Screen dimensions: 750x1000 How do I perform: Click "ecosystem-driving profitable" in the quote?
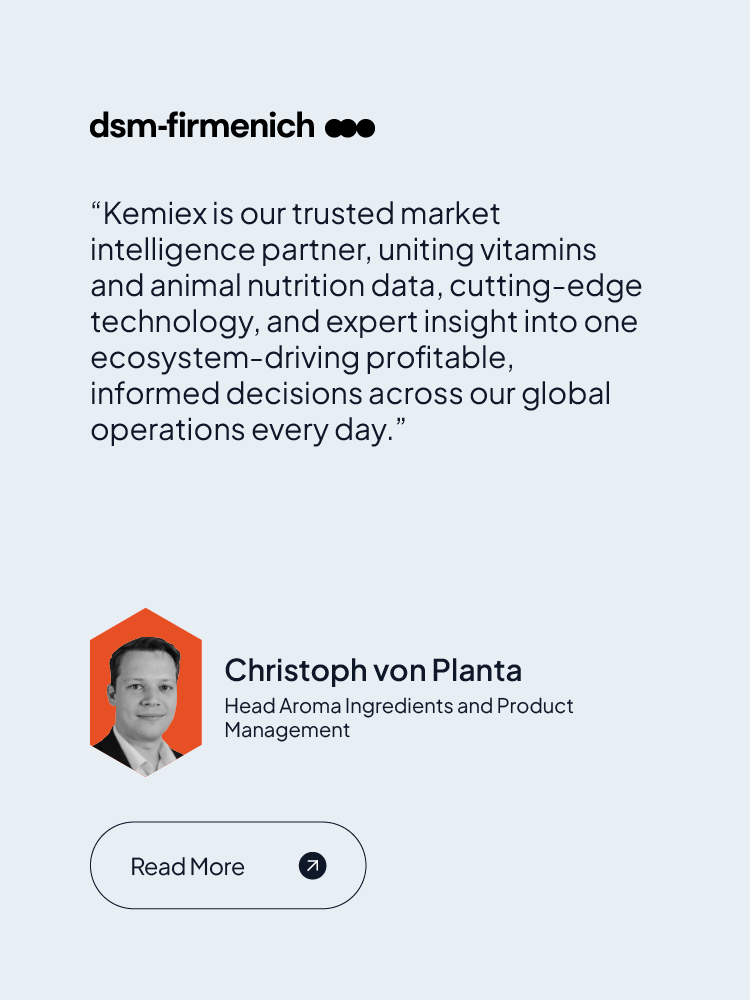tap(302, 358)
